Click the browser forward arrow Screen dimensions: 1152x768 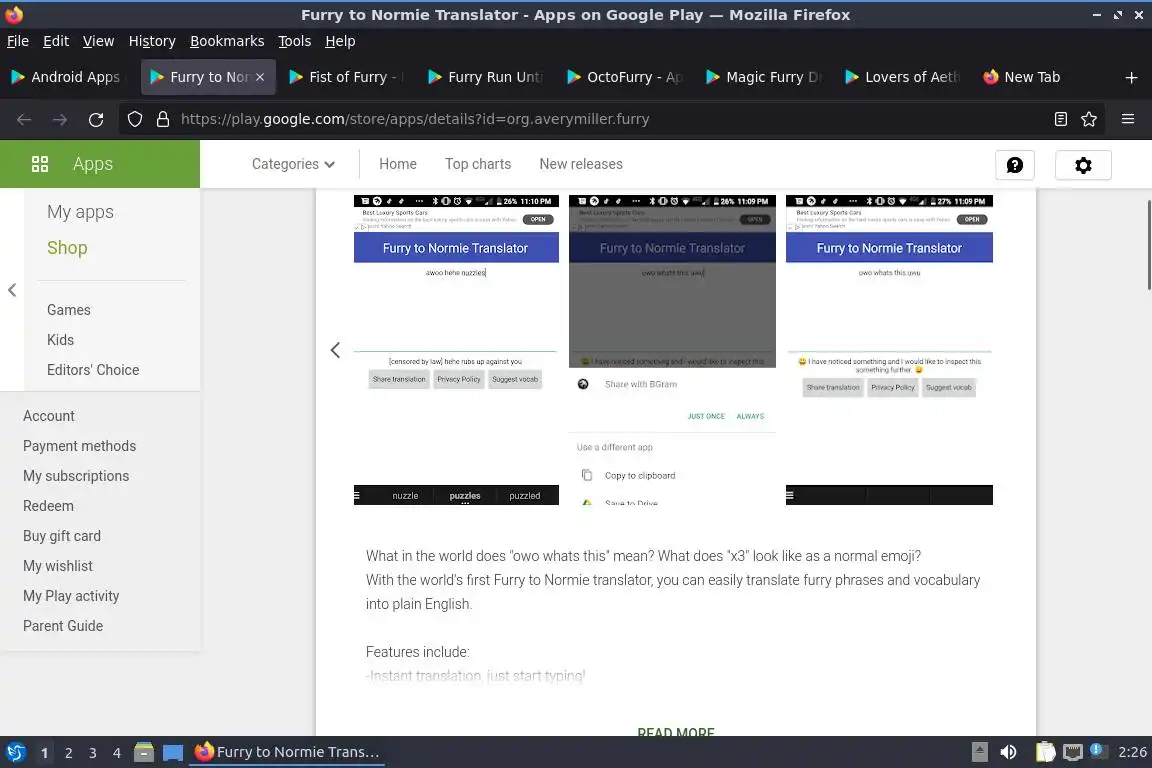click(x=60, y=119)
